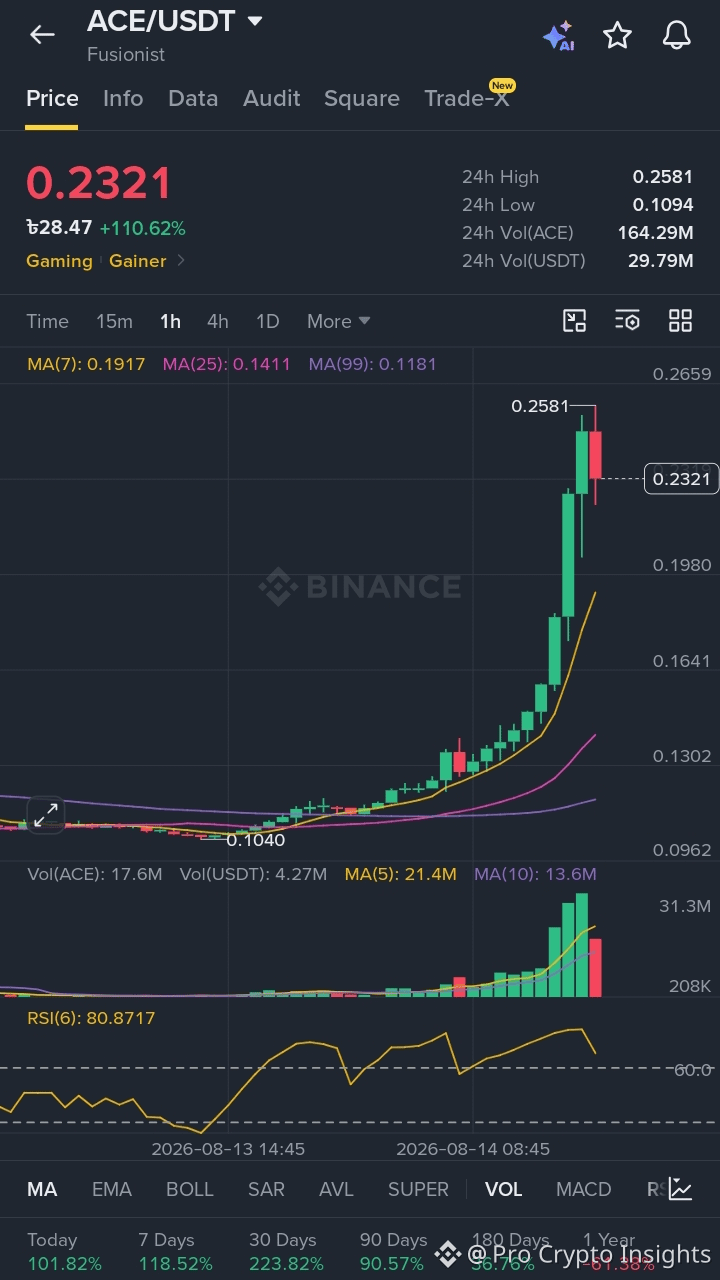Open the grid layout icon
The image size is (720, 1280).
680,321
